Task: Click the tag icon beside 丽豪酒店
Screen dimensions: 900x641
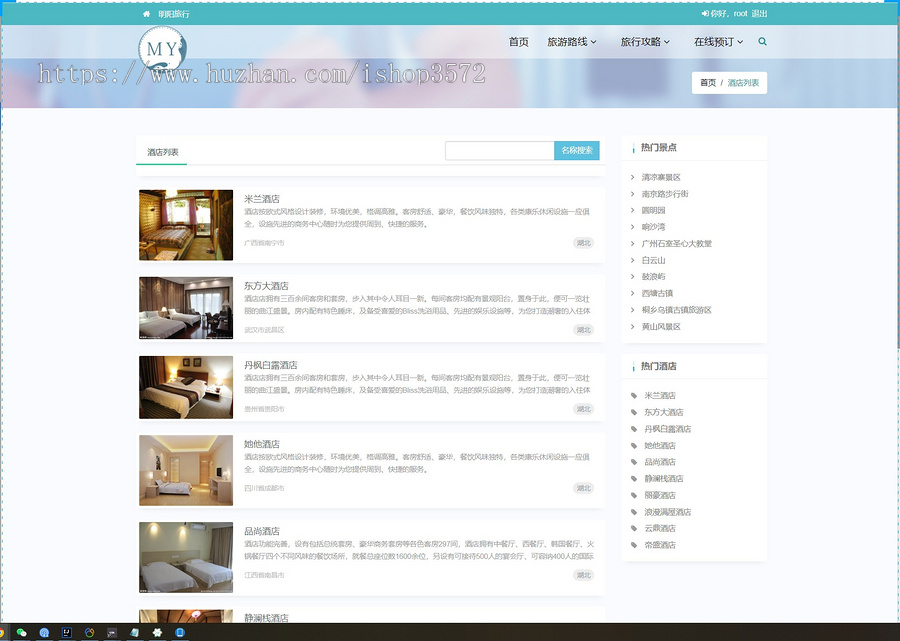Action: 634,495
